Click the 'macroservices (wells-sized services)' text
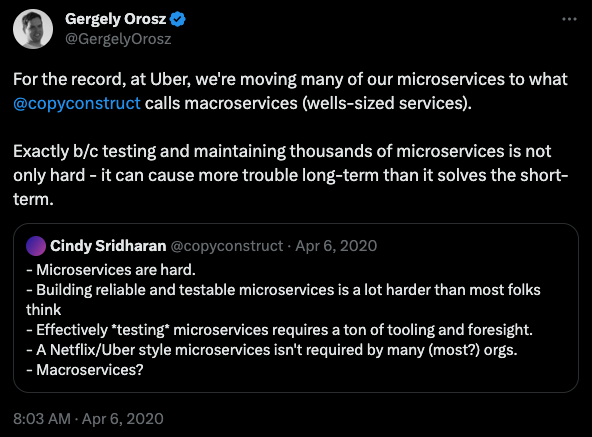Screen dimensions: 592x437 pyautogui.click(x=328, y=103)
